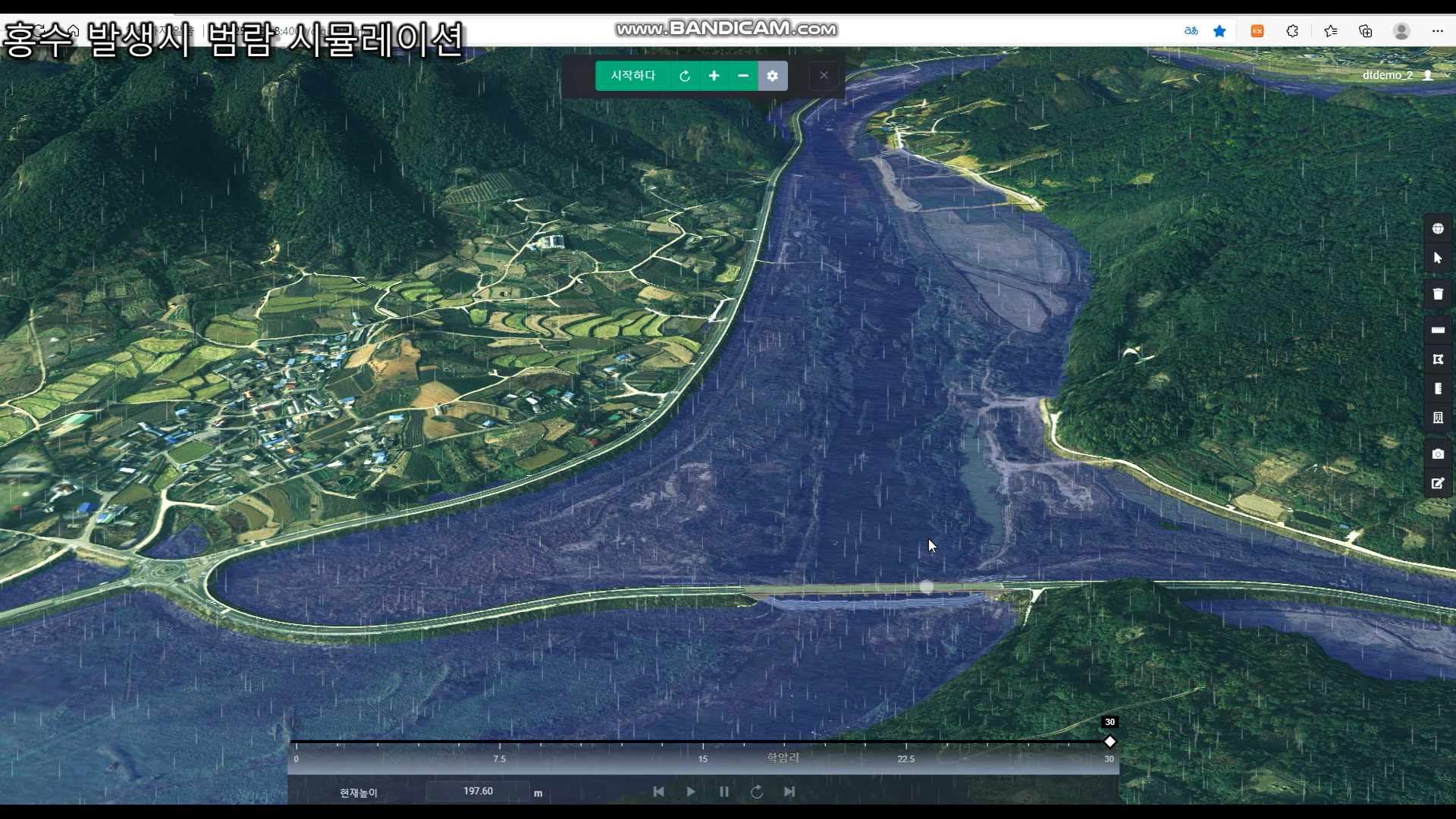Viewport: 1456px width, 819px height.
Task: Click the trash delete icon
Action: pyautogui.click(x=1438, y=294)
